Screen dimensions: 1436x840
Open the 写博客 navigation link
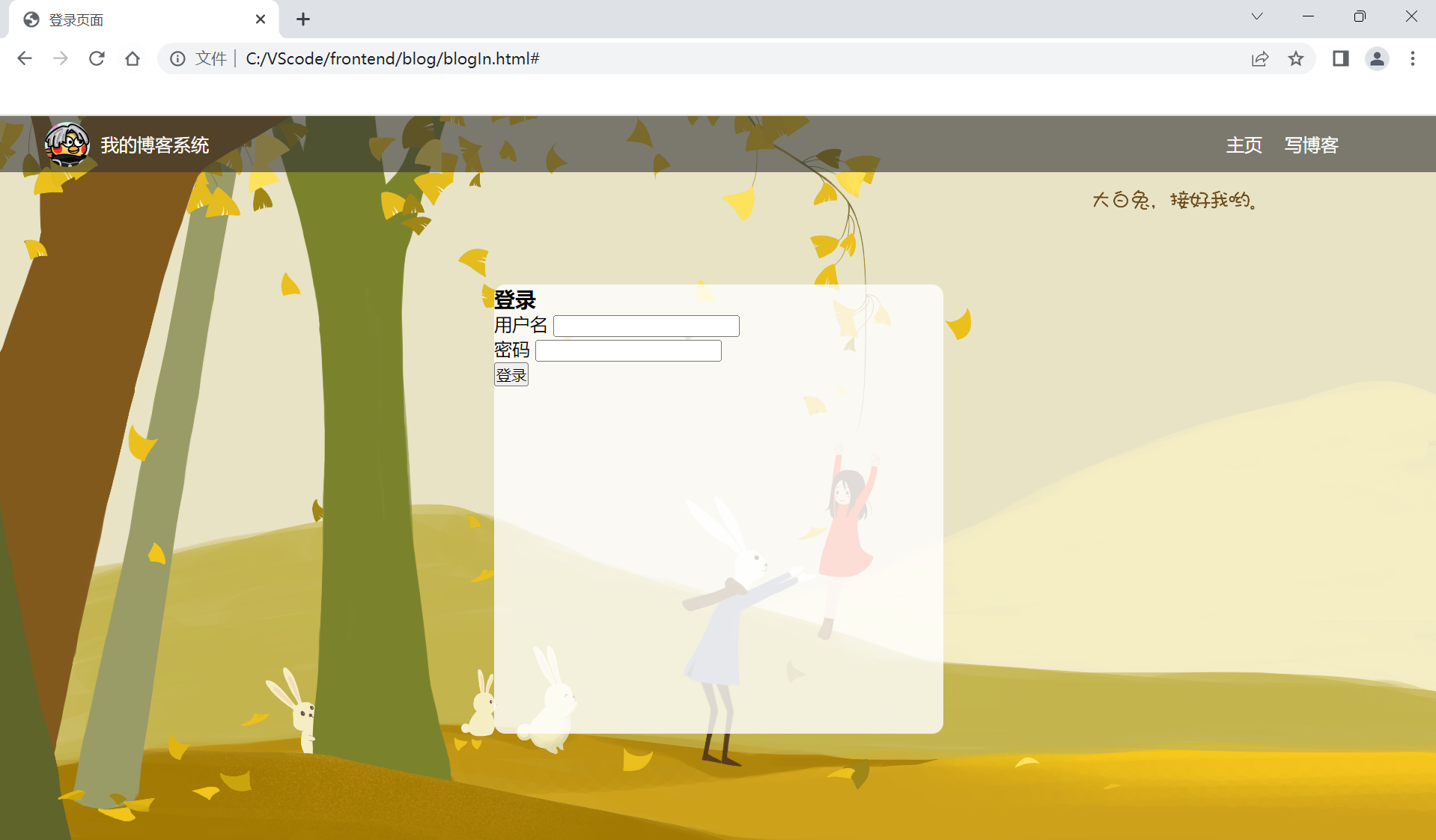[x=1312, y=145]
